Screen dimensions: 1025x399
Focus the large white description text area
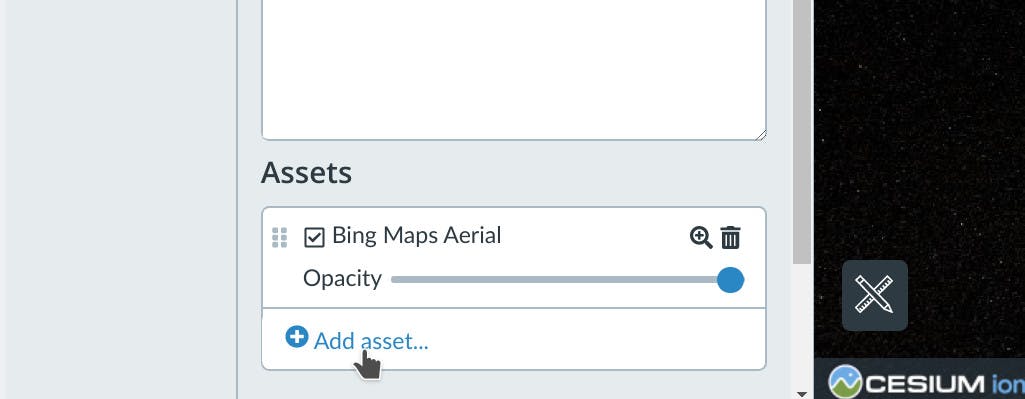(x=514, y=69)
